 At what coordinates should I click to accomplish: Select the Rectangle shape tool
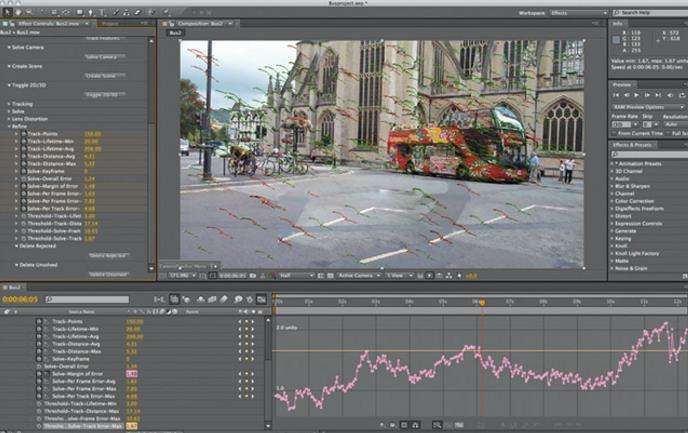79,13
